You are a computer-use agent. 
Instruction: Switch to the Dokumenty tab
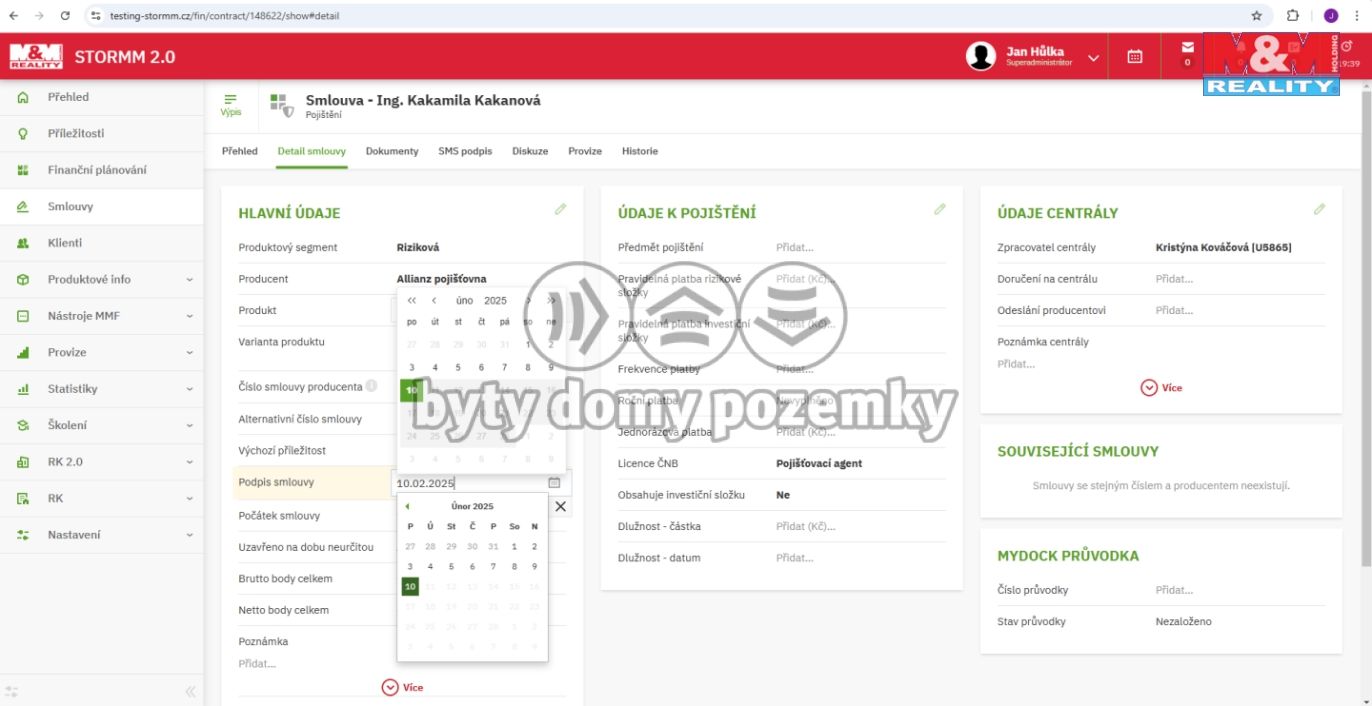(x=392, y=151)
